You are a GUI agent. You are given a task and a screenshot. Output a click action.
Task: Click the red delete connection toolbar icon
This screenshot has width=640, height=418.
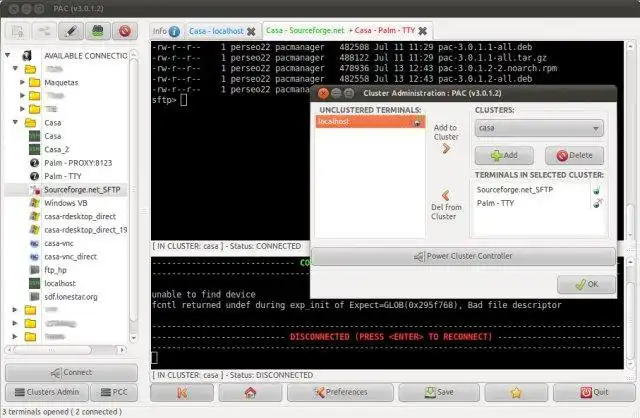125,31
